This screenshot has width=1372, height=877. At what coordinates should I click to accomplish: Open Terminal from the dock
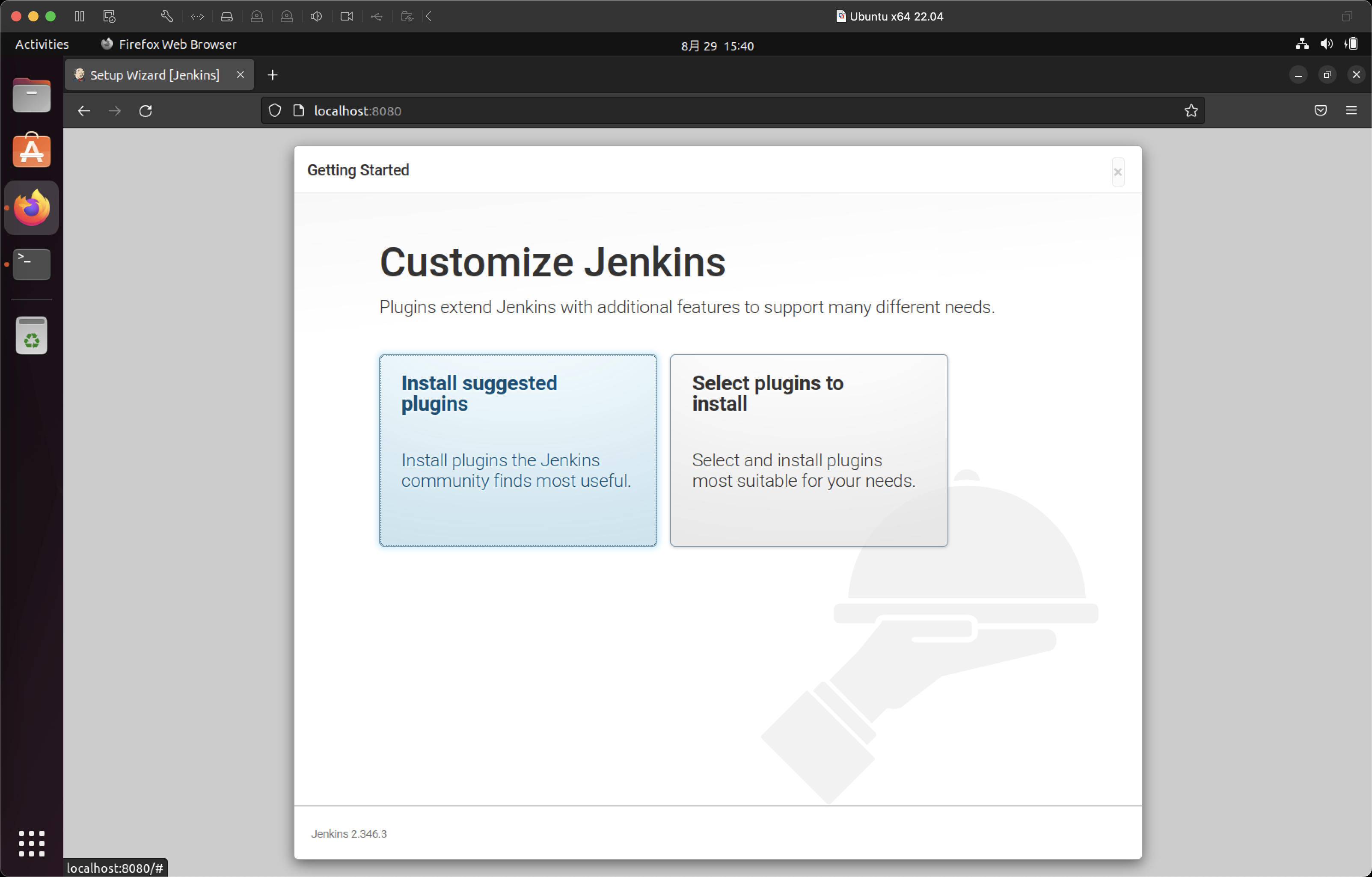pyautogui.click(x=31, y=264)
